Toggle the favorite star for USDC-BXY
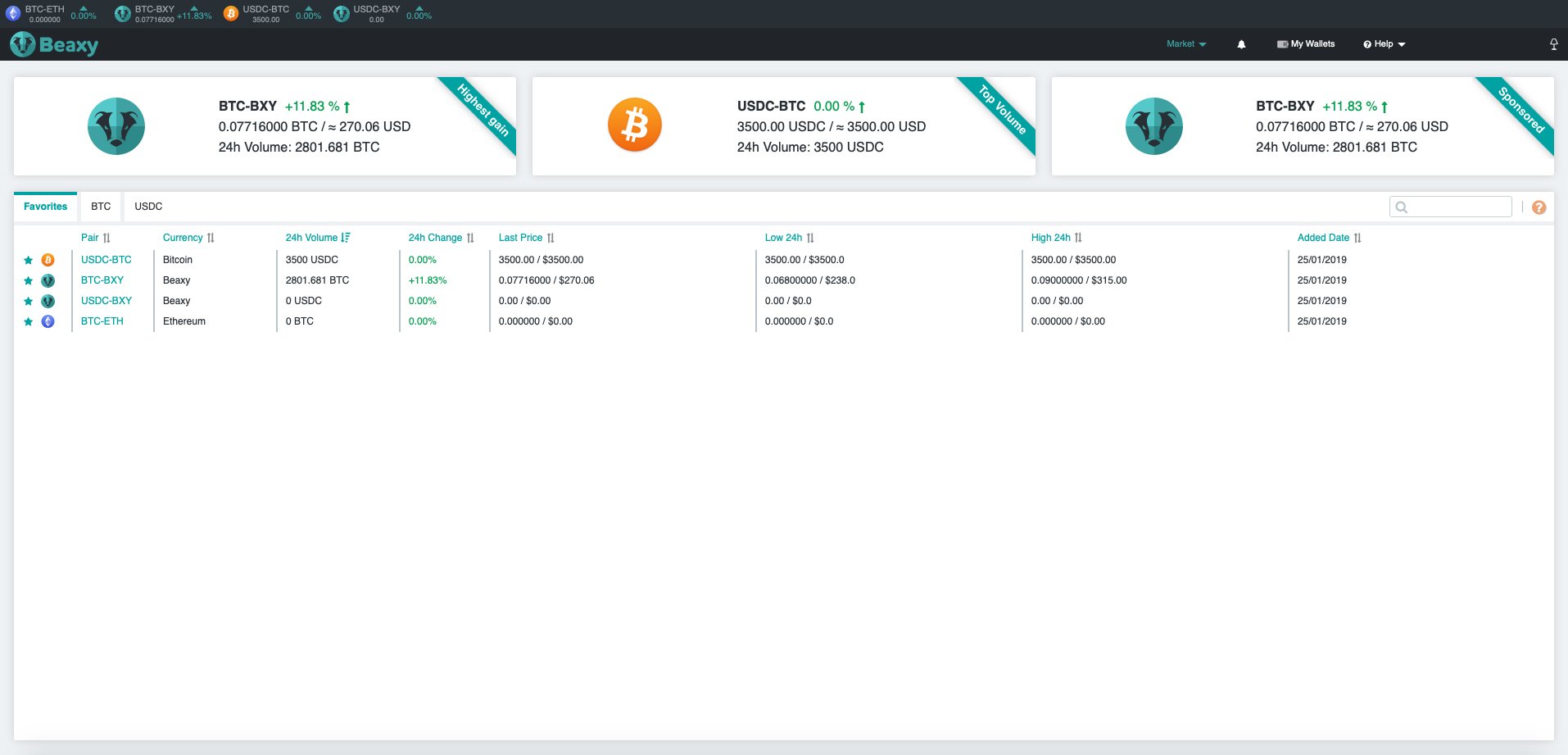 [x=28, y=301]
